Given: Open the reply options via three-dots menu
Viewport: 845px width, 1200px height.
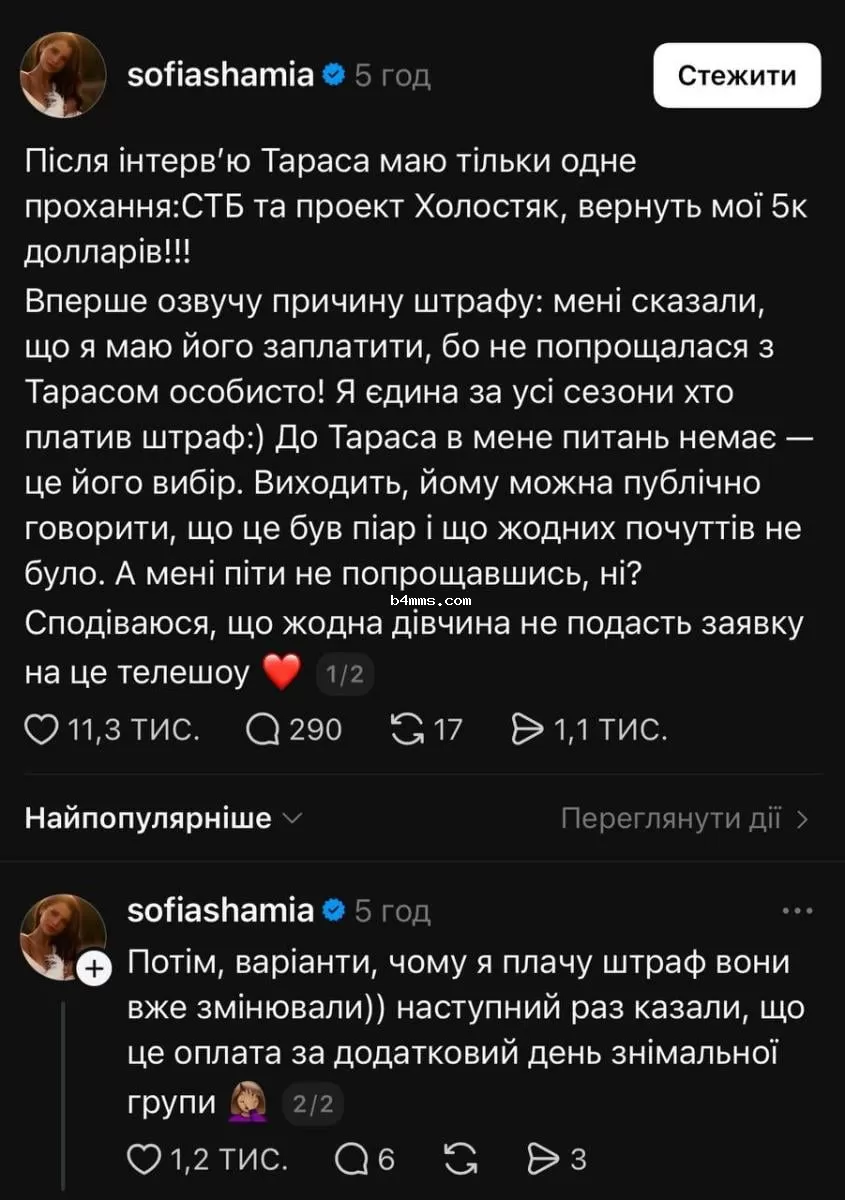Looking at the screenshot, I should click(x=797, y=910).
